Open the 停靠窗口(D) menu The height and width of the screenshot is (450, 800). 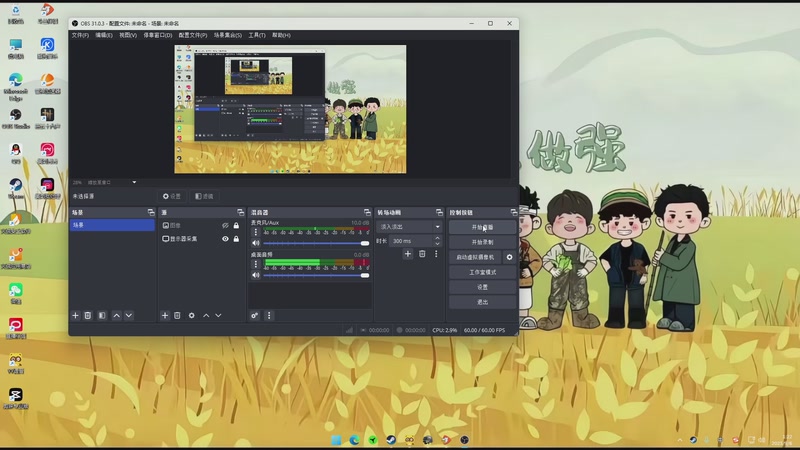click(x=158, y=35)
